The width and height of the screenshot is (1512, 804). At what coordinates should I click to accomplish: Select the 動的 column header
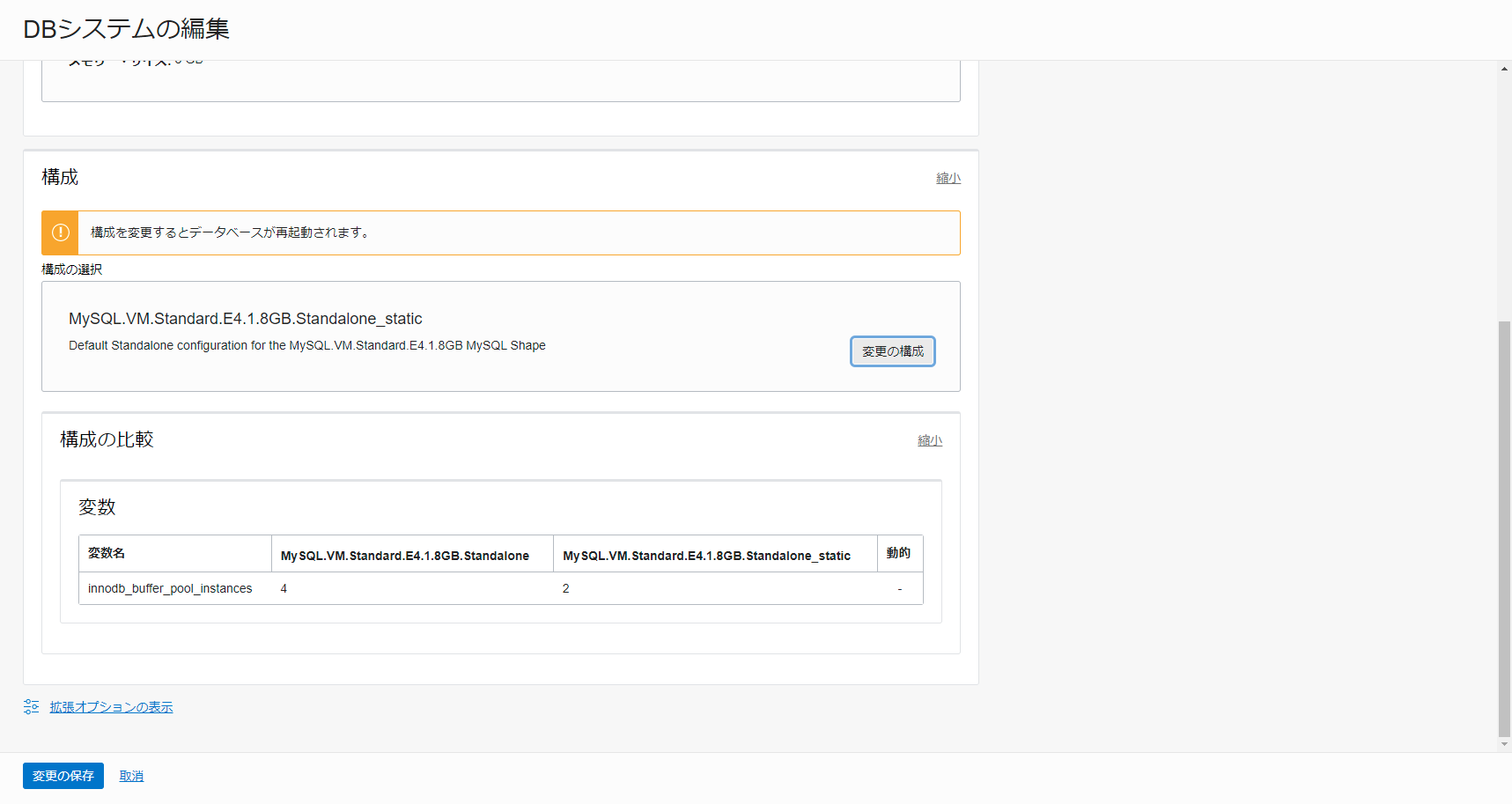(900, 553)
